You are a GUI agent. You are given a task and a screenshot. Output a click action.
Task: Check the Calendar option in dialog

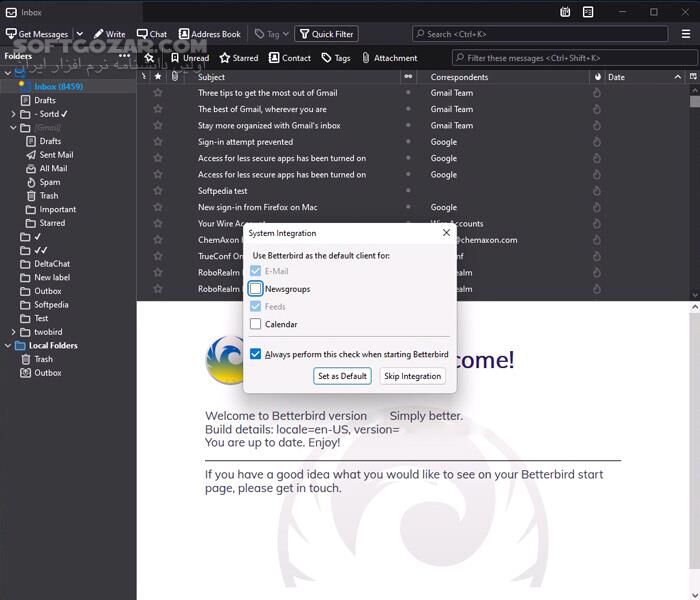coord(256,324)
